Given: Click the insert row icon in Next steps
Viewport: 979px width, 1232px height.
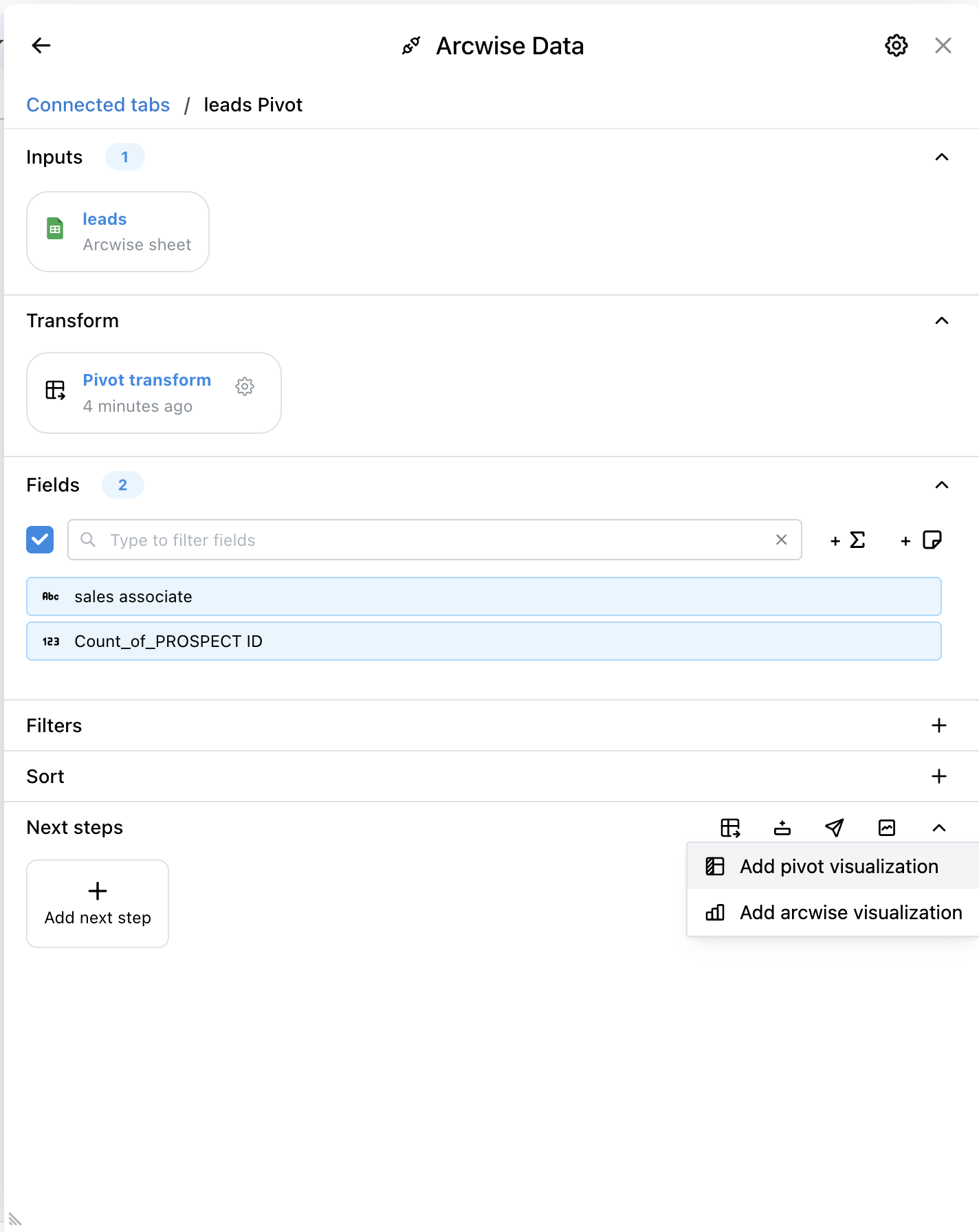Looking at the screenshot, I should pyautogui.click(x=782, y=828).
